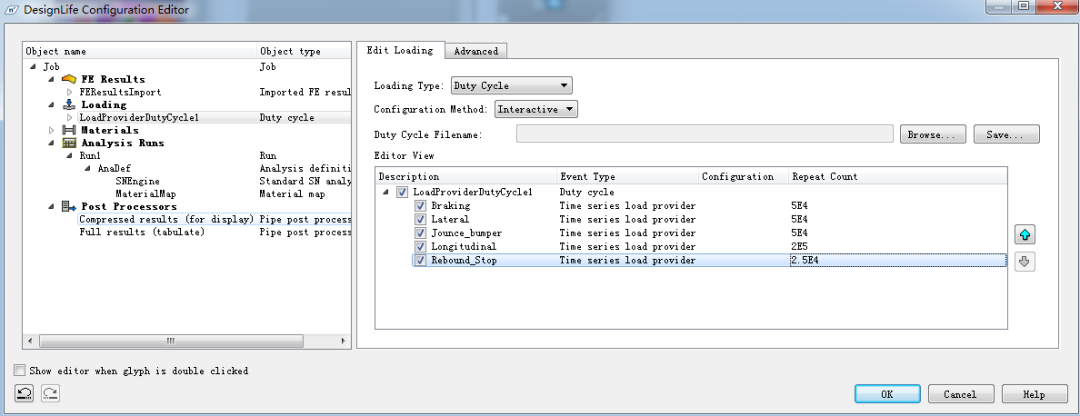Image resolution: width=1080 pixels, height=416 pixels.
Task: Enable Show editor when glyph is double clicked
Action: (19, 371)
